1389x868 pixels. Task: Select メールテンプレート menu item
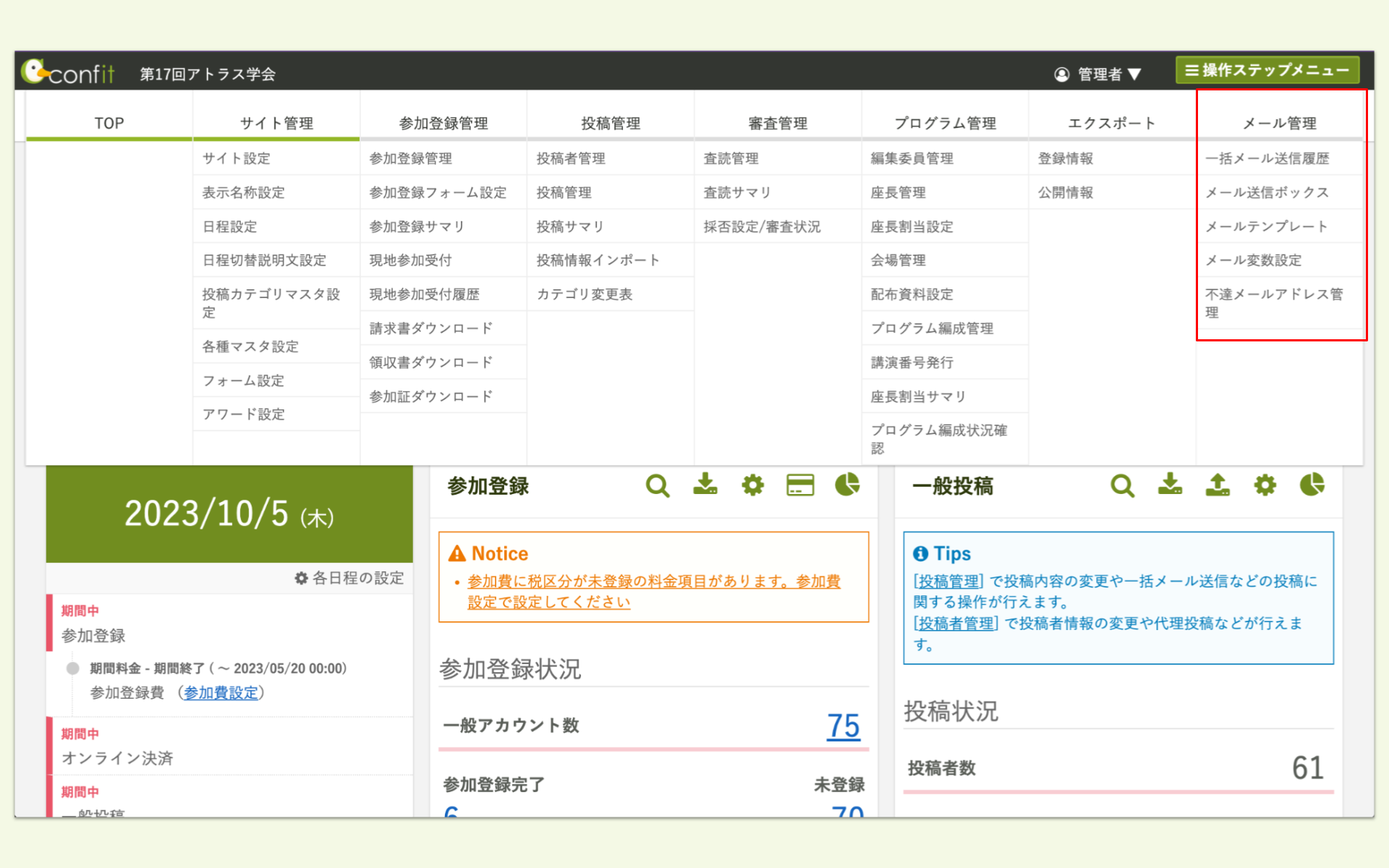tap(1266, 226)
